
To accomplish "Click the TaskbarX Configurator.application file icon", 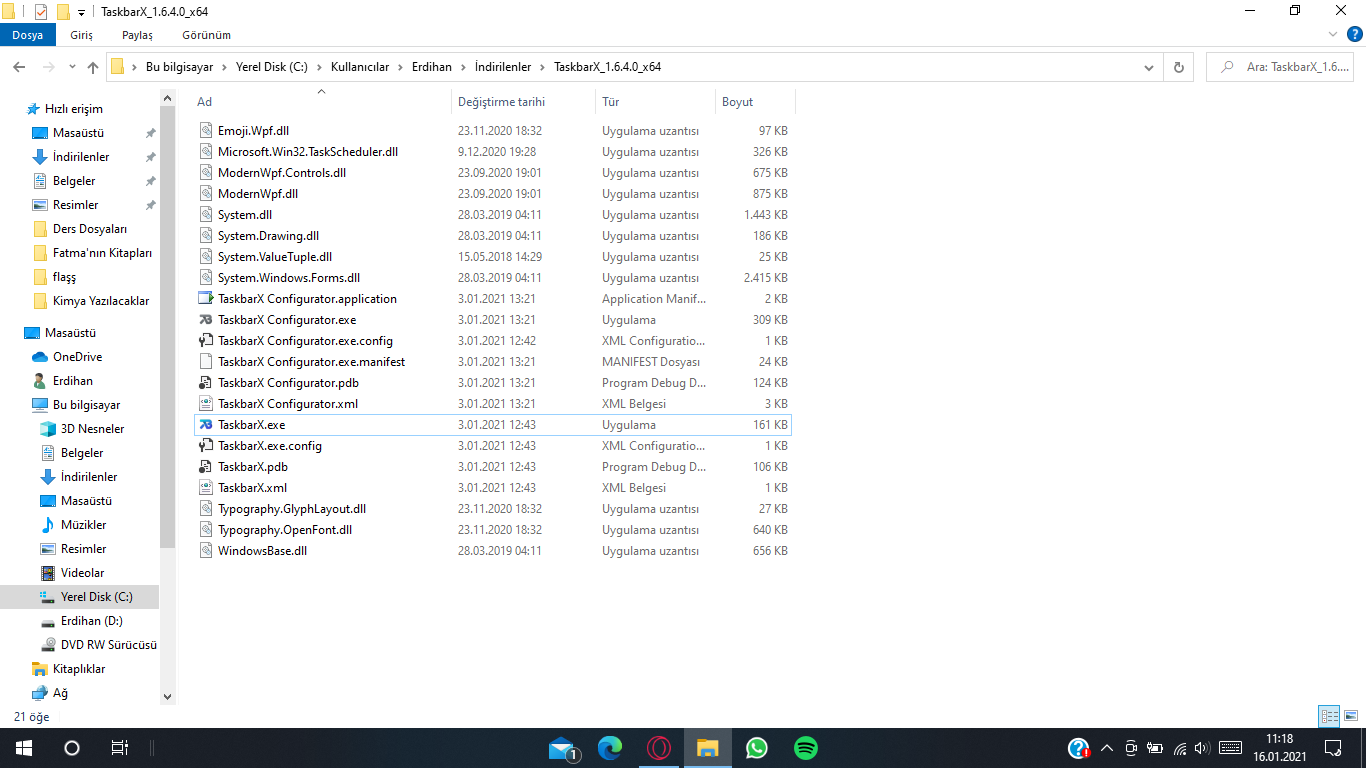I will tap(206, 299).
